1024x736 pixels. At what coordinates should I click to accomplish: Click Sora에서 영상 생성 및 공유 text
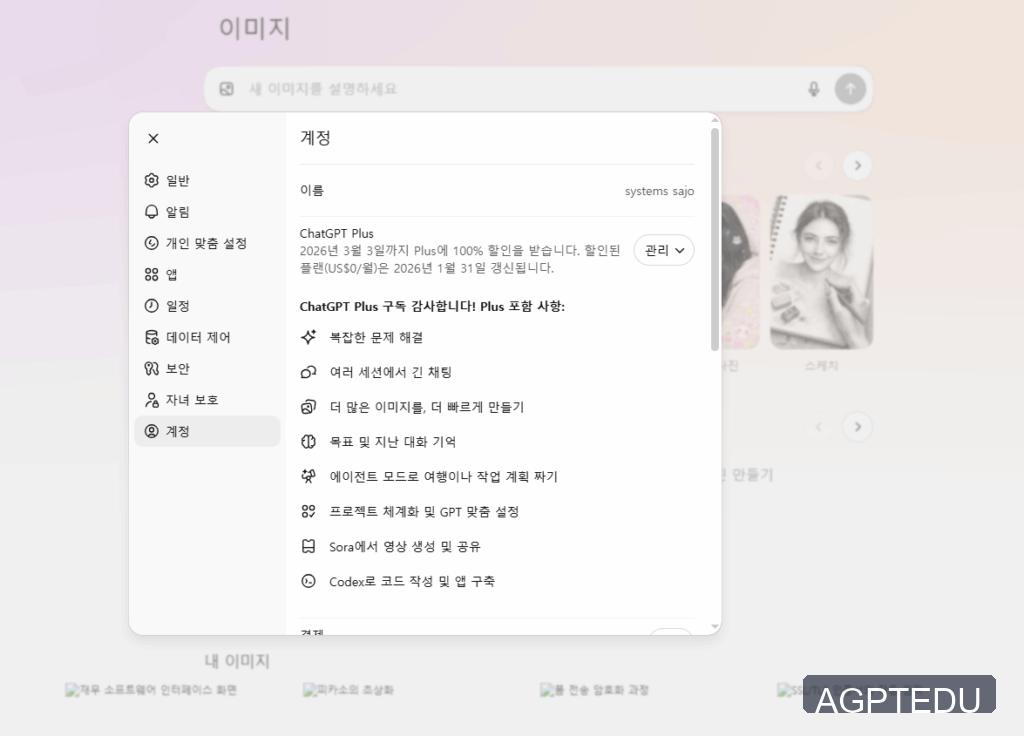coord(405,547)
